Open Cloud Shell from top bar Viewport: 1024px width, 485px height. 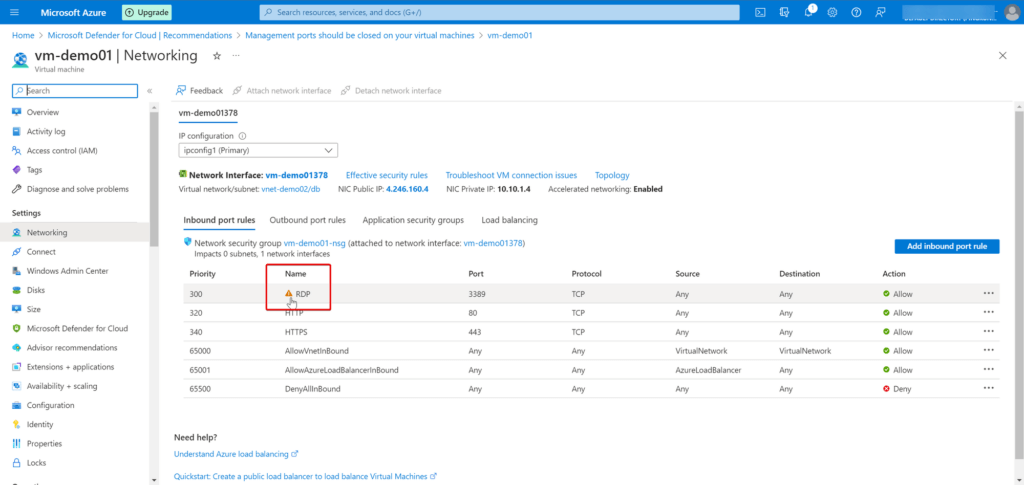pos(760,12)
